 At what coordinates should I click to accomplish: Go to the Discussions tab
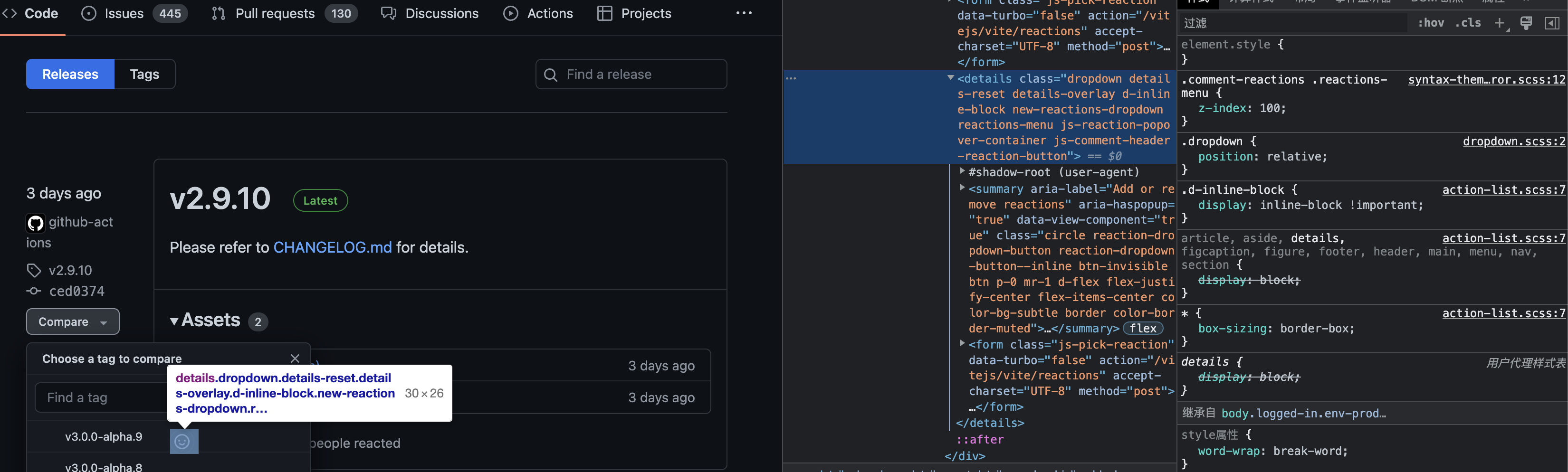430,13
